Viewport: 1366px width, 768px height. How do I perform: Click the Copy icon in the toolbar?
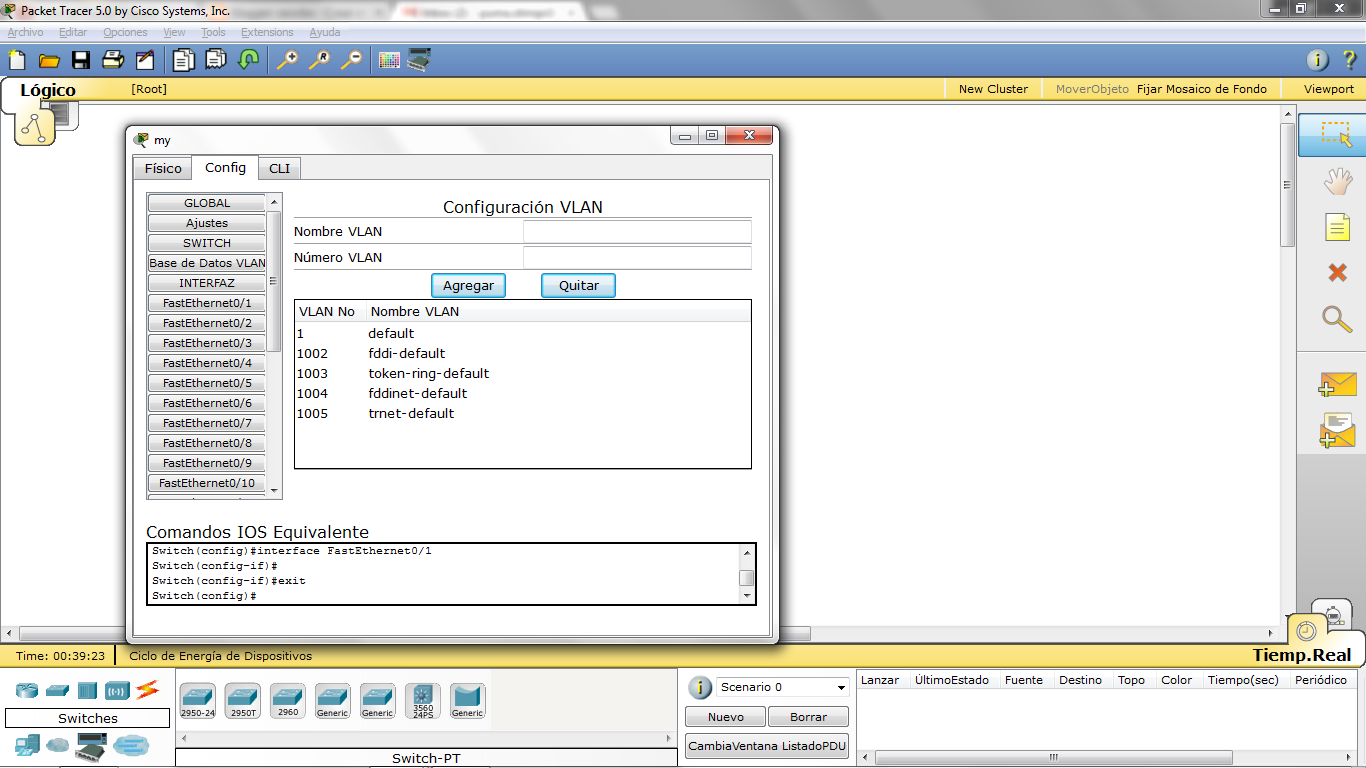[x=183, y=60]
